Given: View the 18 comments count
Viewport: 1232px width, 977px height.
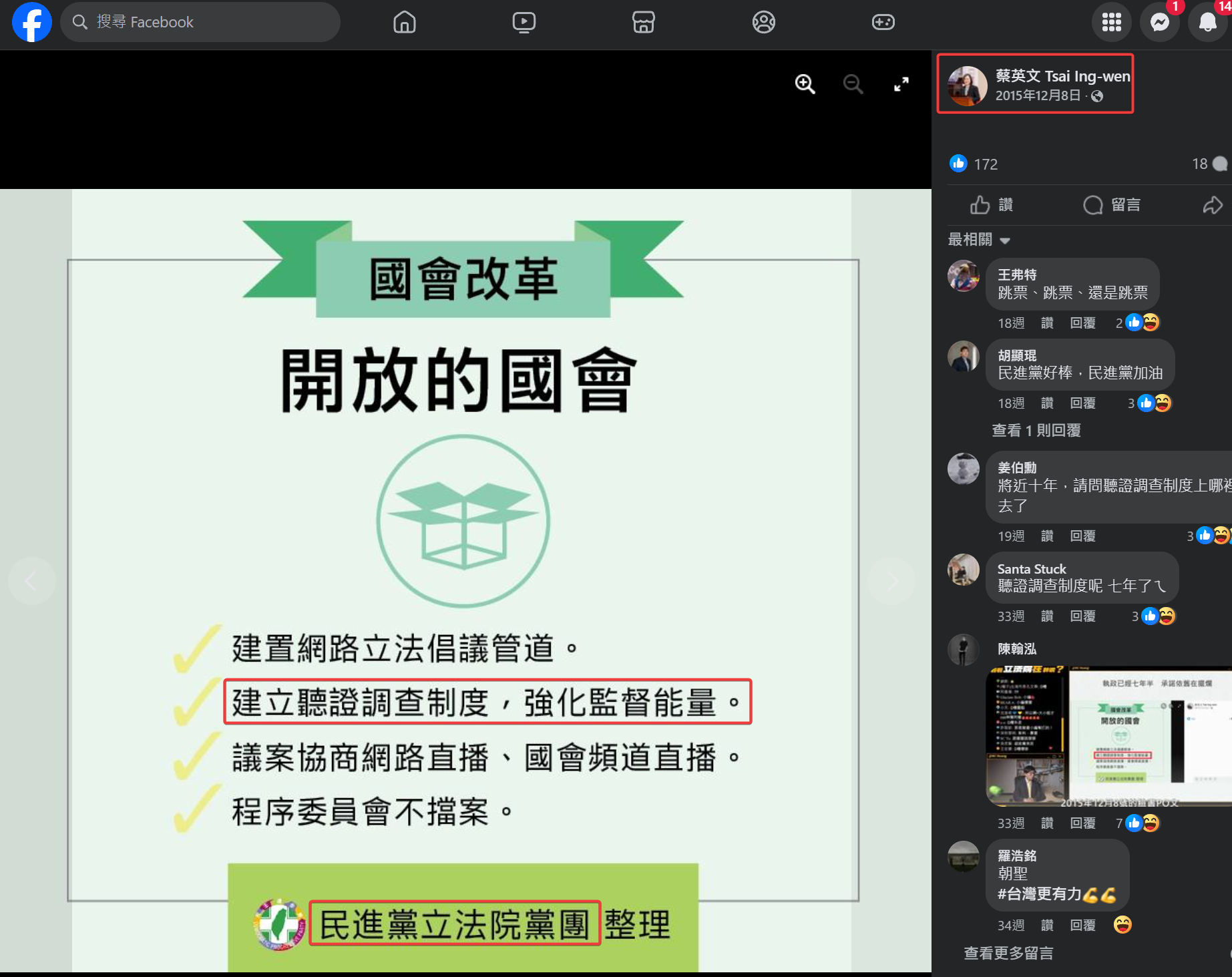Looking at the screenshot, I should point(1209,164).
